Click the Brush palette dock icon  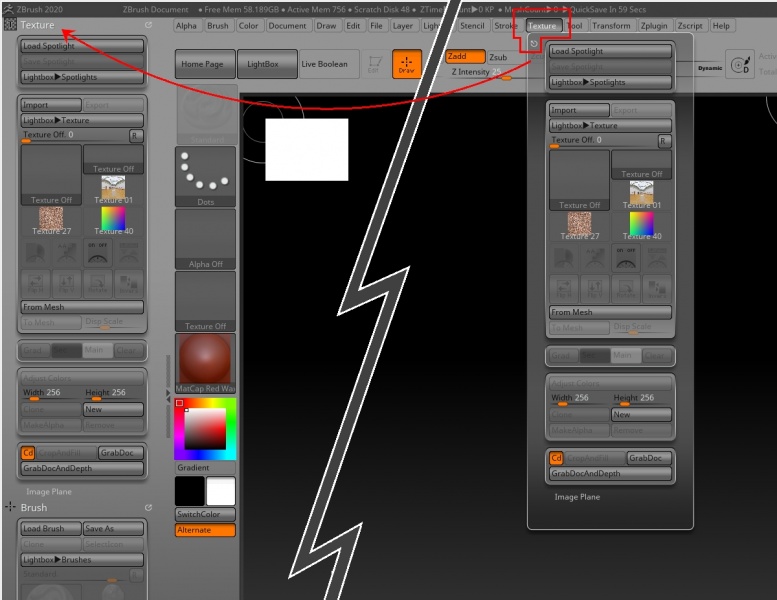(148, 507)
